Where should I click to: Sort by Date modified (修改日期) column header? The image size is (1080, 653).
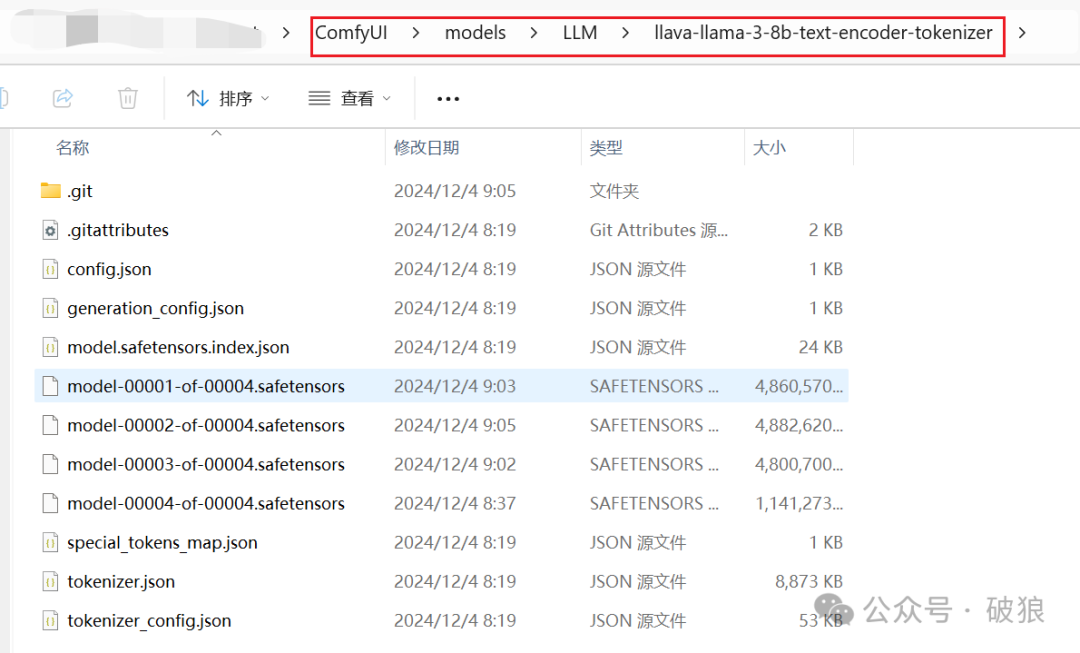426,147
